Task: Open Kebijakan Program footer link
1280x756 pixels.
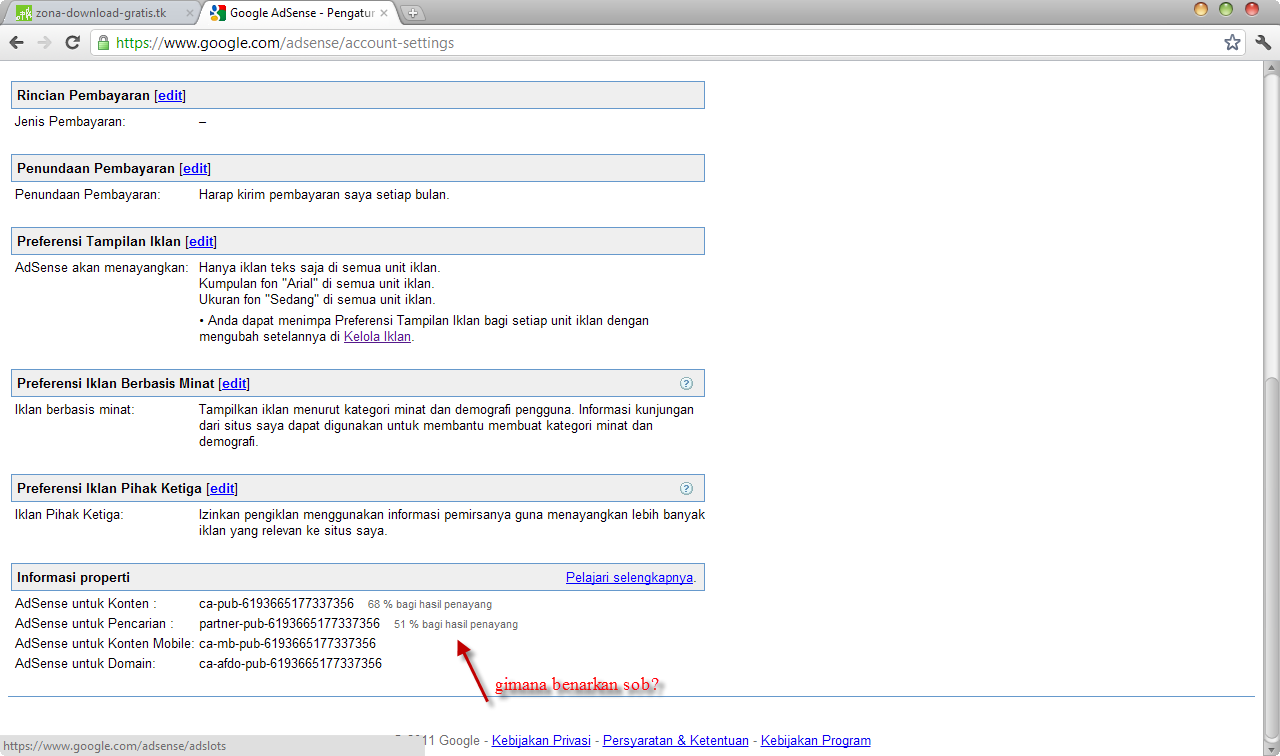Action: [x=816, y=741]
